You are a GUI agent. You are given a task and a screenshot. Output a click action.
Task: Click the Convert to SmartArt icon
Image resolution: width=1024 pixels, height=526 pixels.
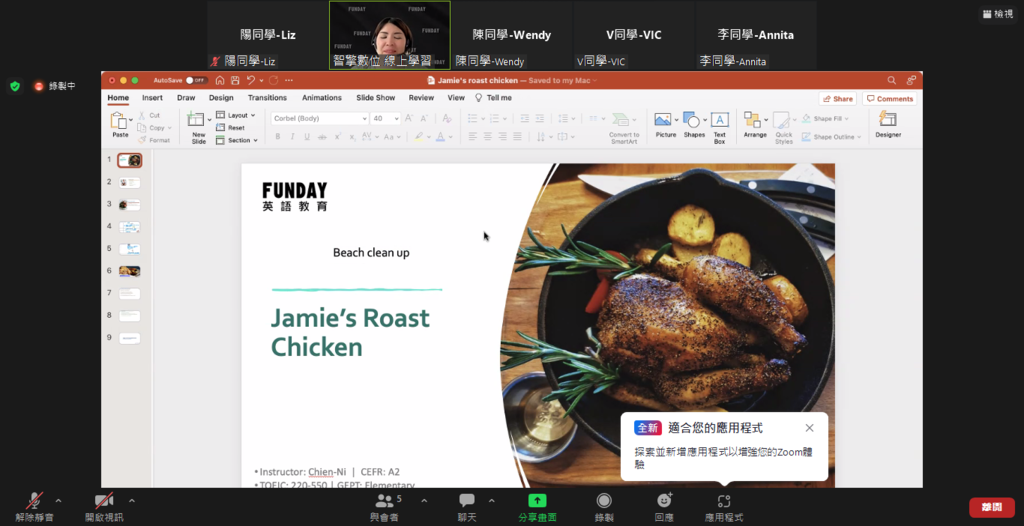pos(620,120)
